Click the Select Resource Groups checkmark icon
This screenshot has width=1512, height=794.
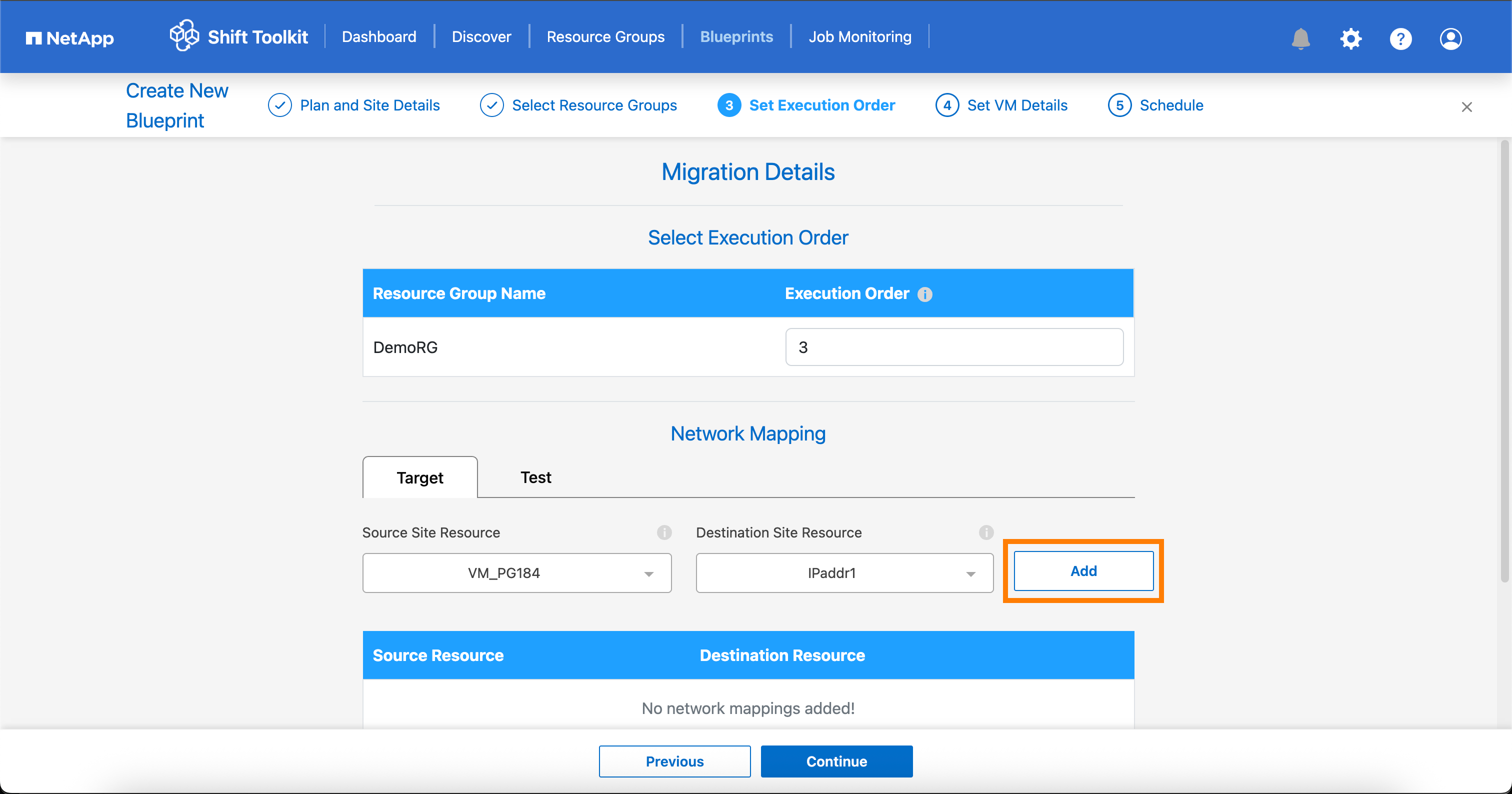click(492, 105)
